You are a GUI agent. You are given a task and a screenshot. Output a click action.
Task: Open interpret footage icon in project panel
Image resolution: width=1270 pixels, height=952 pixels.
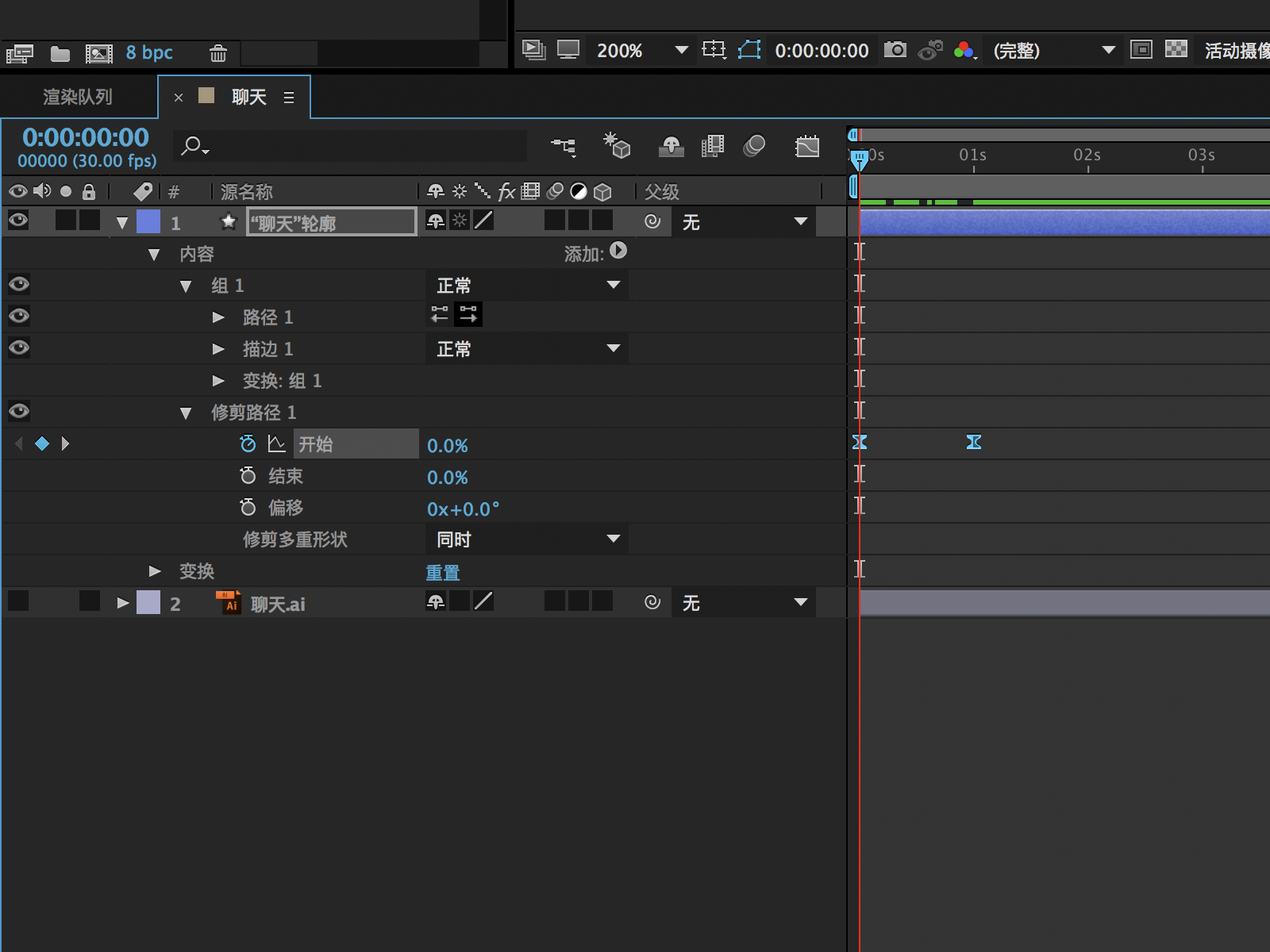click(19, 53)
